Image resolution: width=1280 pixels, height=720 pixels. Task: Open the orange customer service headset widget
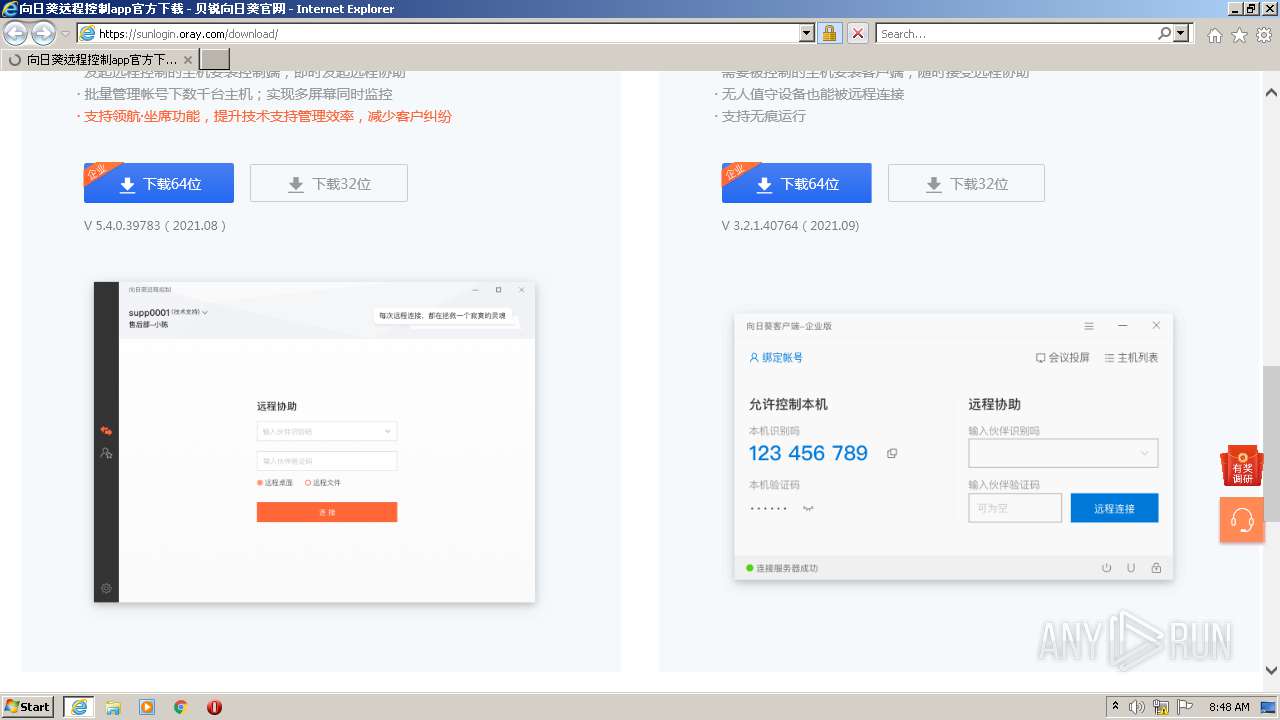pos(1242,520)
